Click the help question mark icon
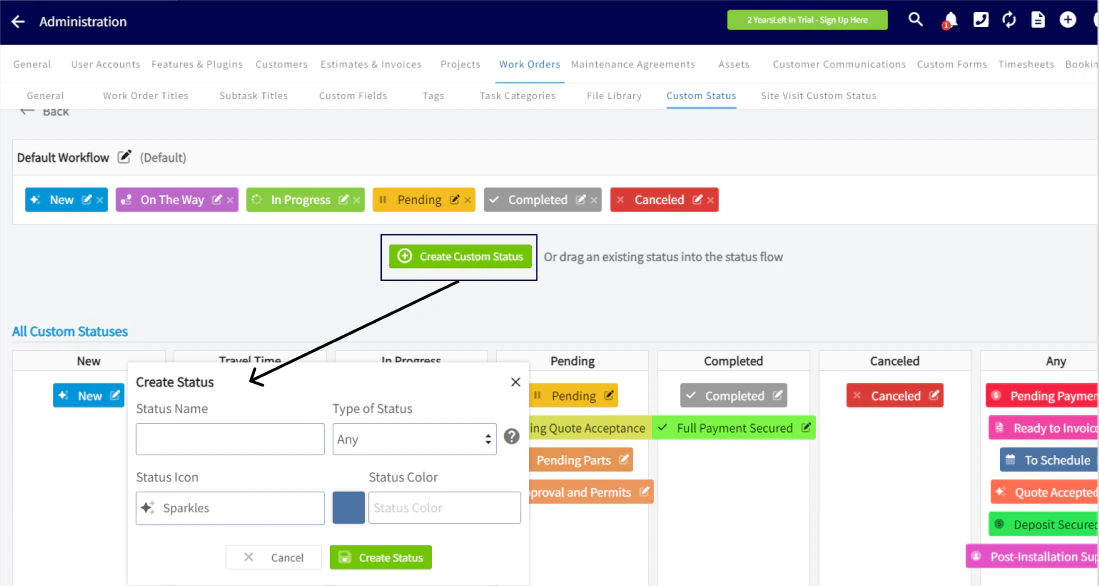This screenshot has width=1099, height=586. (512, 437)
